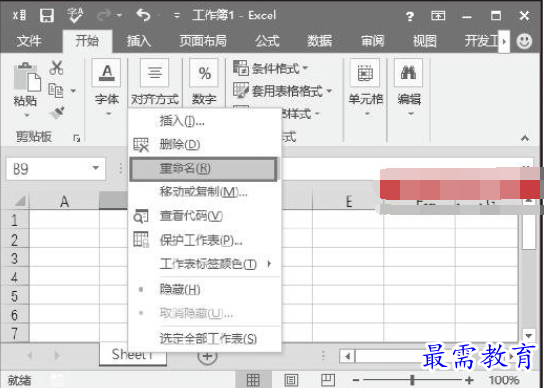Select row 3 header
The width and height of the screenshot is (544, 388).
15,258
